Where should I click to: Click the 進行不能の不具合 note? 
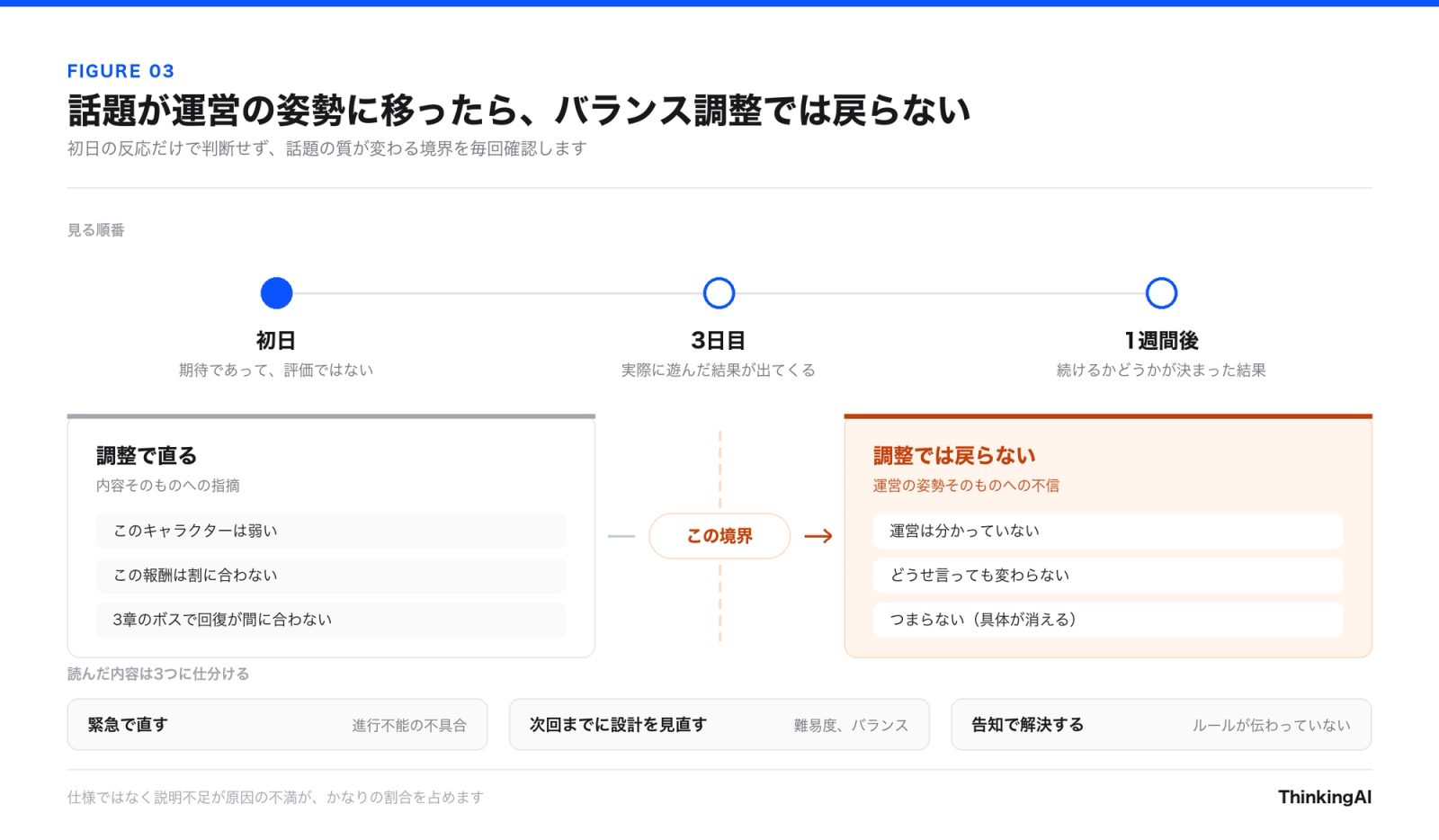409,726
